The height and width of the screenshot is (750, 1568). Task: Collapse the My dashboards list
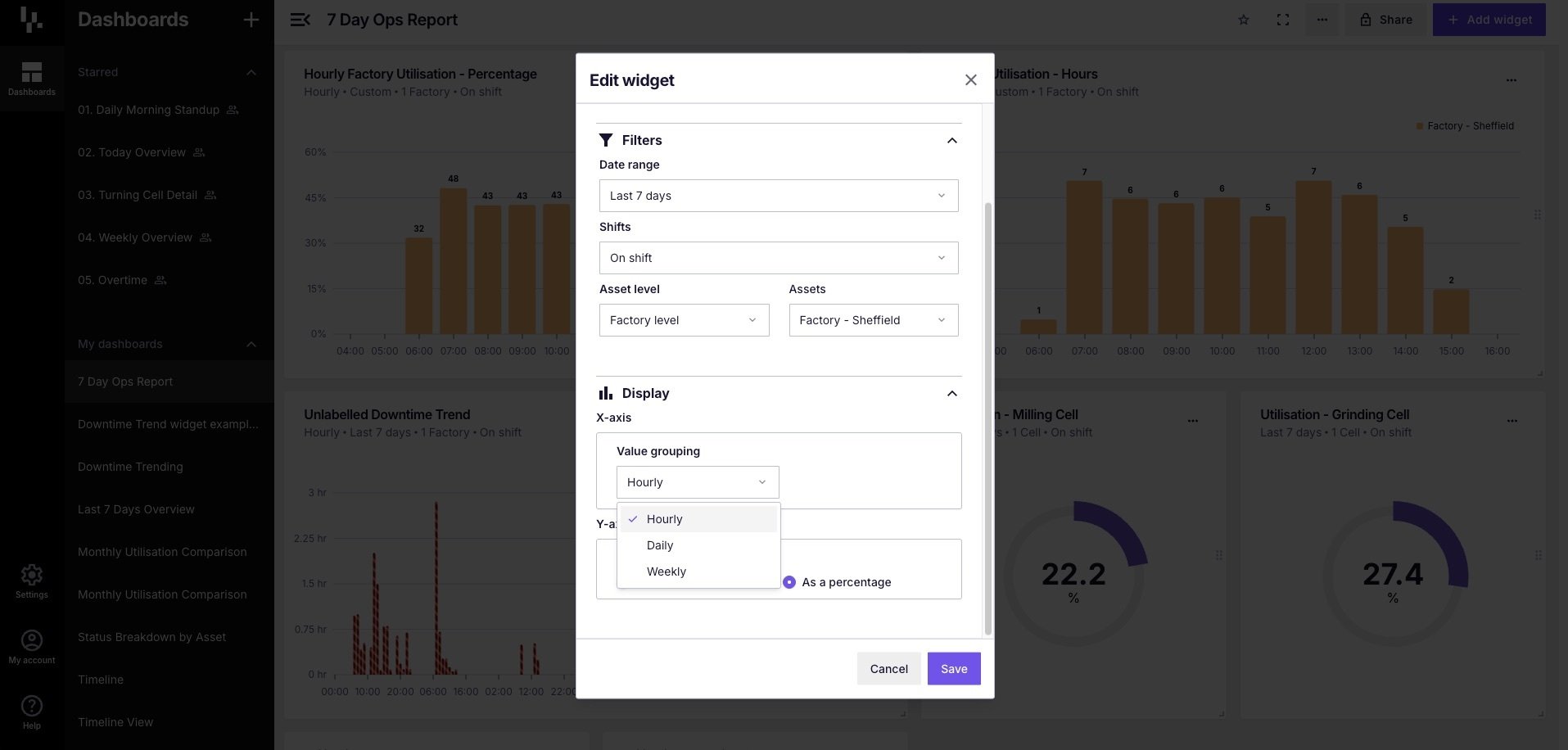251,344
